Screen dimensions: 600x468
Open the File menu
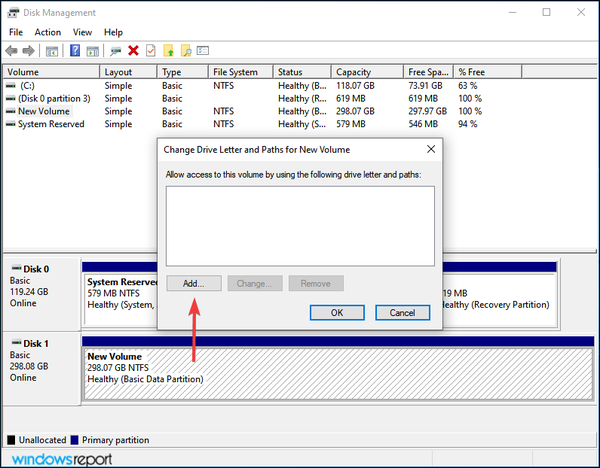16,32
